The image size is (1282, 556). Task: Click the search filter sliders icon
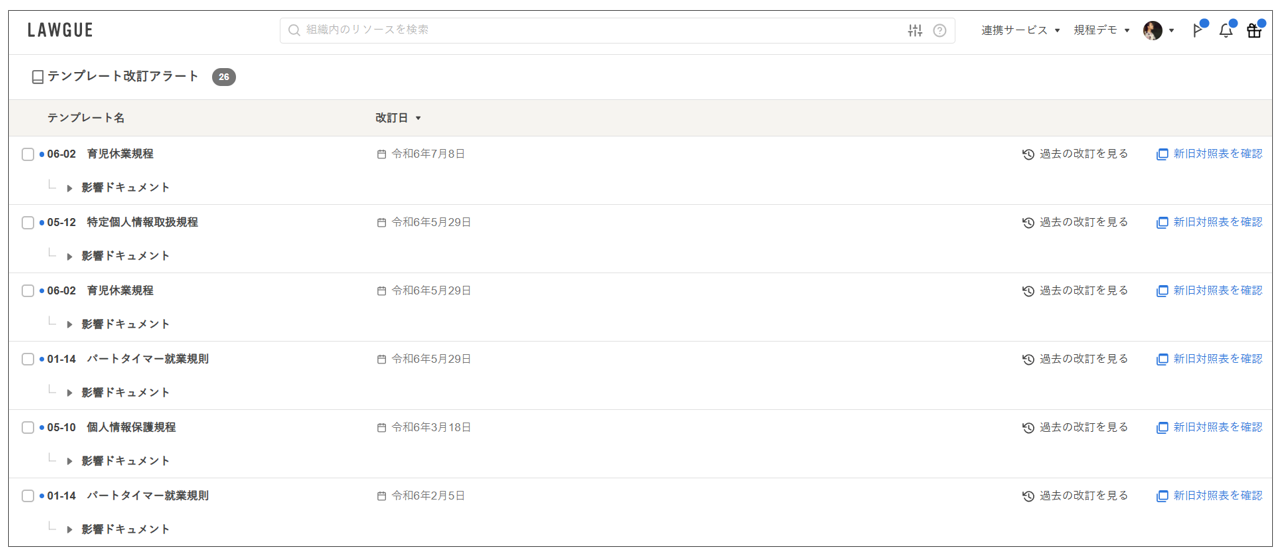915,31
